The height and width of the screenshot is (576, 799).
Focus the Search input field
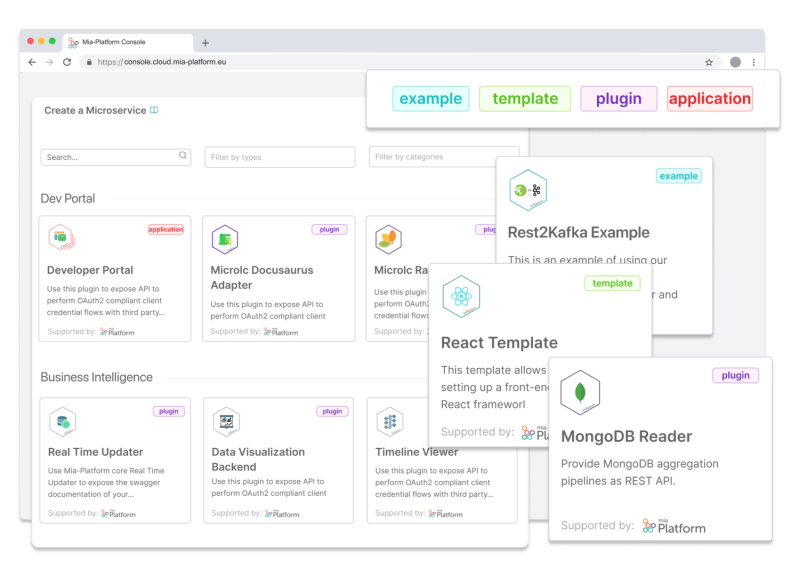coord(116,157)
